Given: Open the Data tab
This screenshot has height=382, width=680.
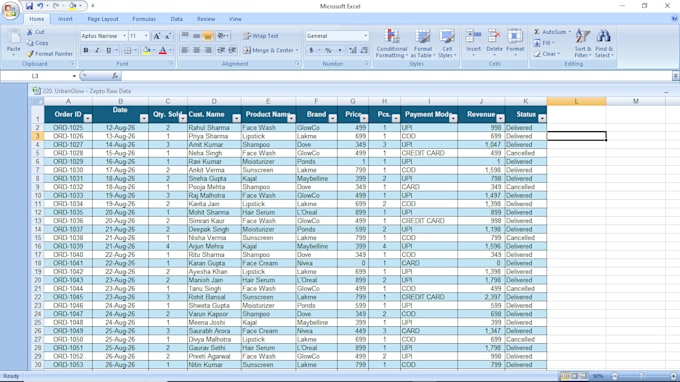Looking at the screenshot, I should point(177,19).
